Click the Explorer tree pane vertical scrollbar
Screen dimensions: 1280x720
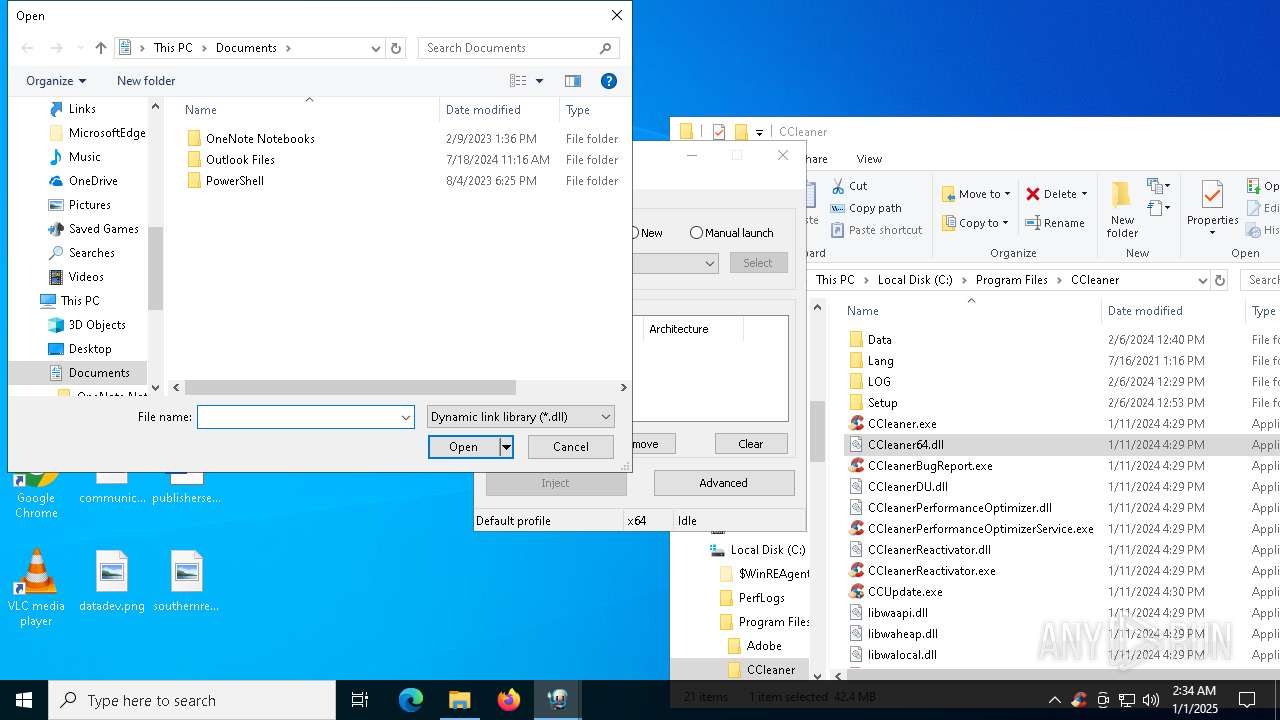(817, 430)
